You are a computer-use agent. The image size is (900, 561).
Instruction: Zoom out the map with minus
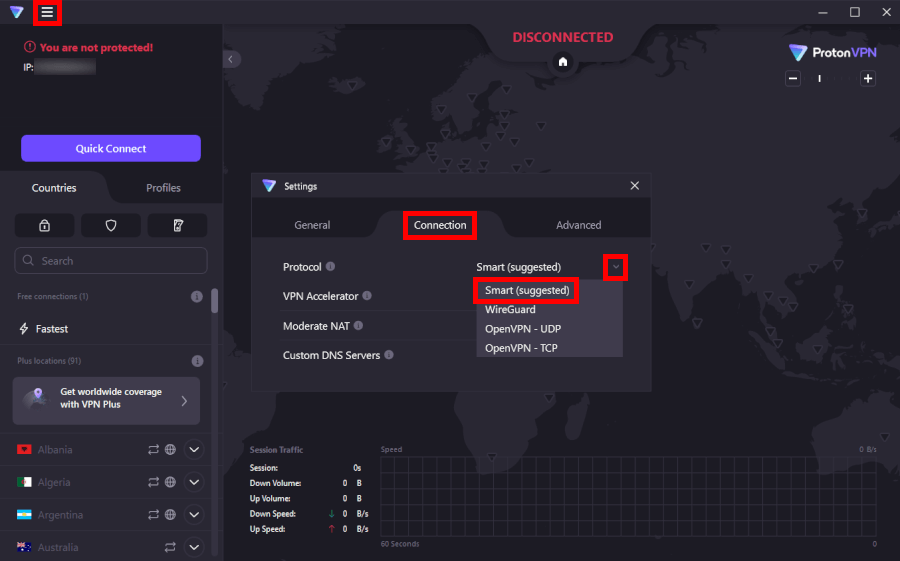(x=793, y=79)
